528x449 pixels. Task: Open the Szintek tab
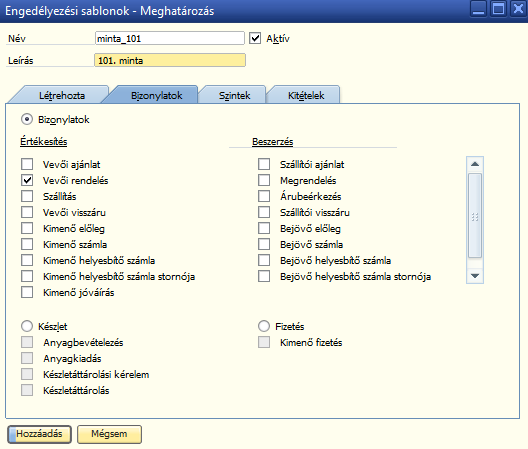[x=234, y=95]
